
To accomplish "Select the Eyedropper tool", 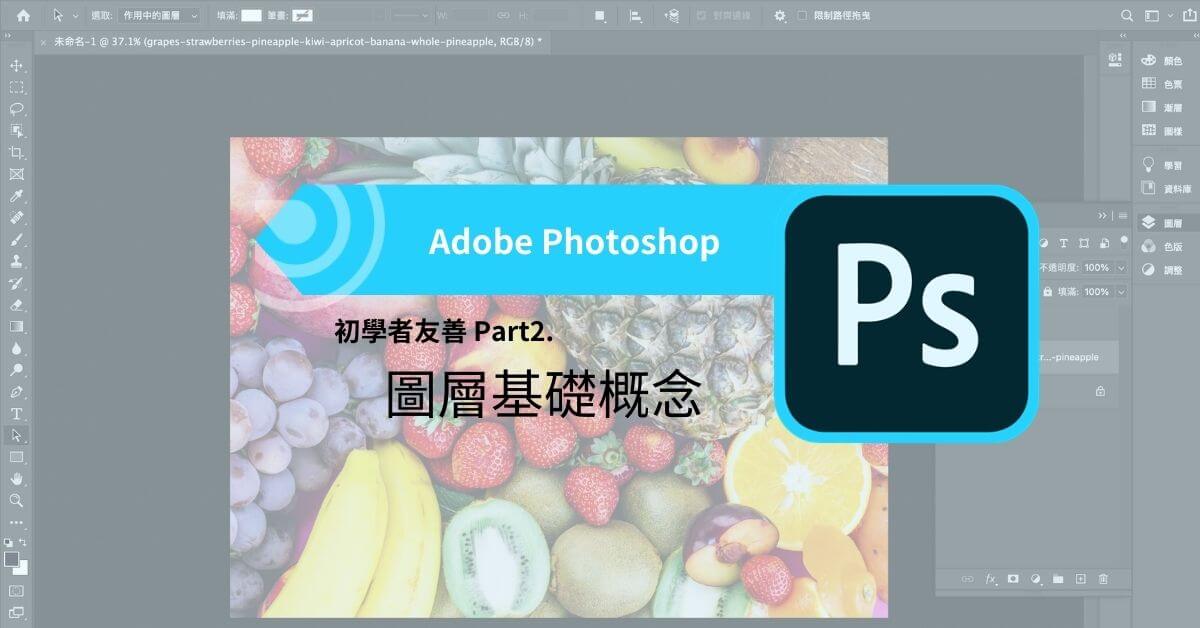I will 16,196.
